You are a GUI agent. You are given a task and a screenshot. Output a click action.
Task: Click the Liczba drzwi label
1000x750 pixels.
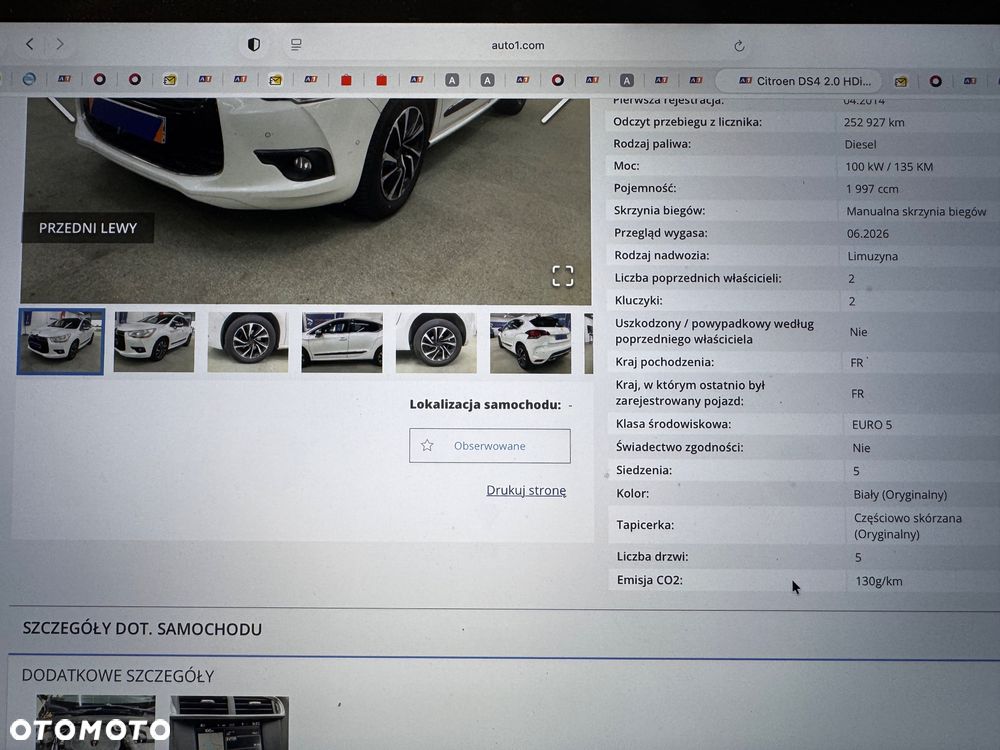[x=652, y=557]
